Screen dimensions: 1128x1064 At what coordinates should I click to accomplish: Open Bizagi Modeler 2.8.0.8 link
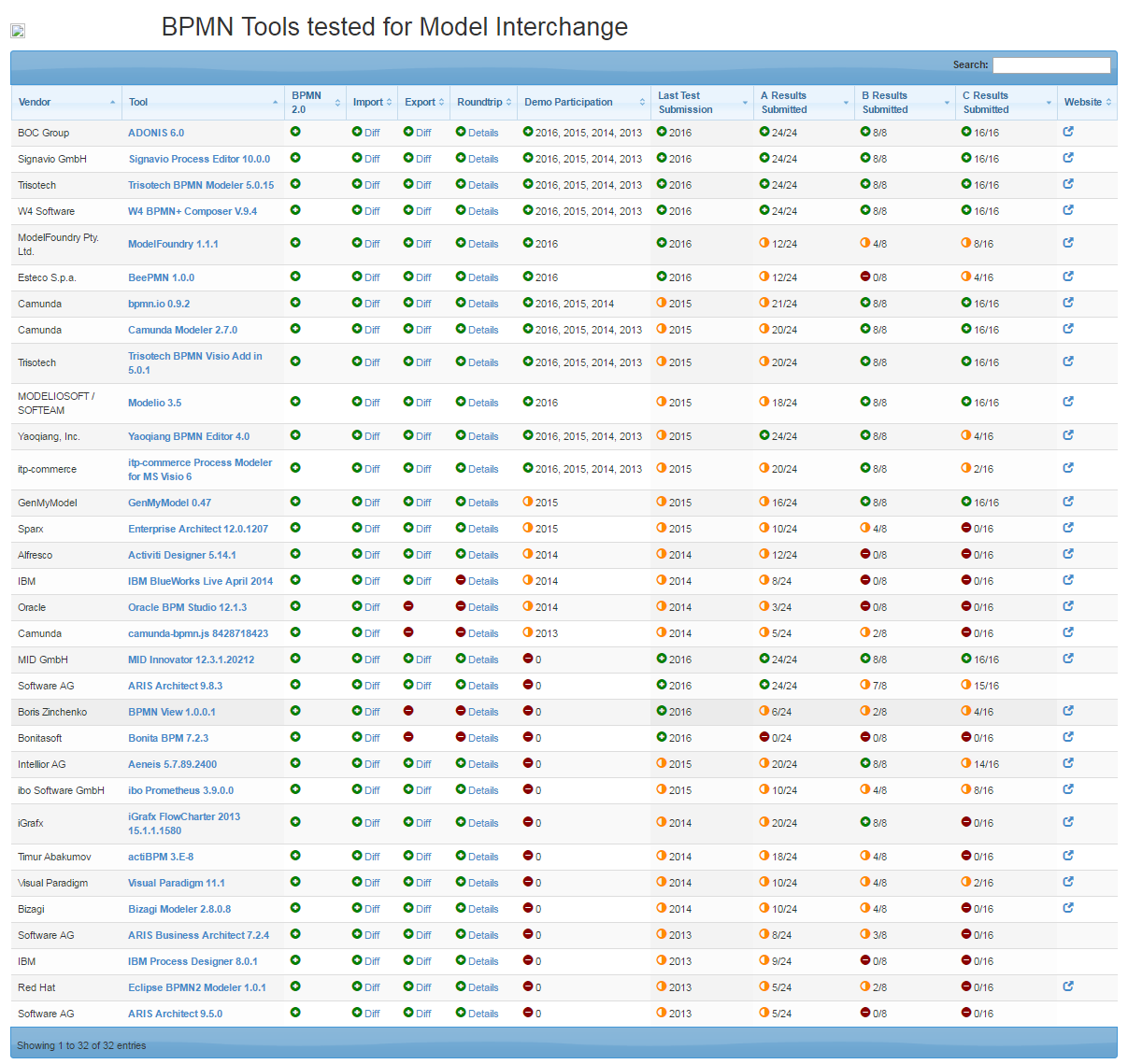click(x=179, y=909)
